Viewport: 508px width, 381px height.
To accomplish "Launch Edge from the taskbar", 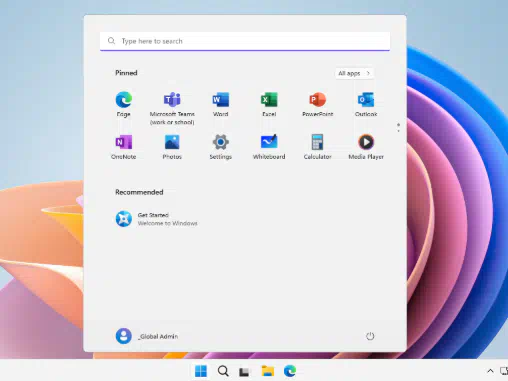I will coord(290,371).
